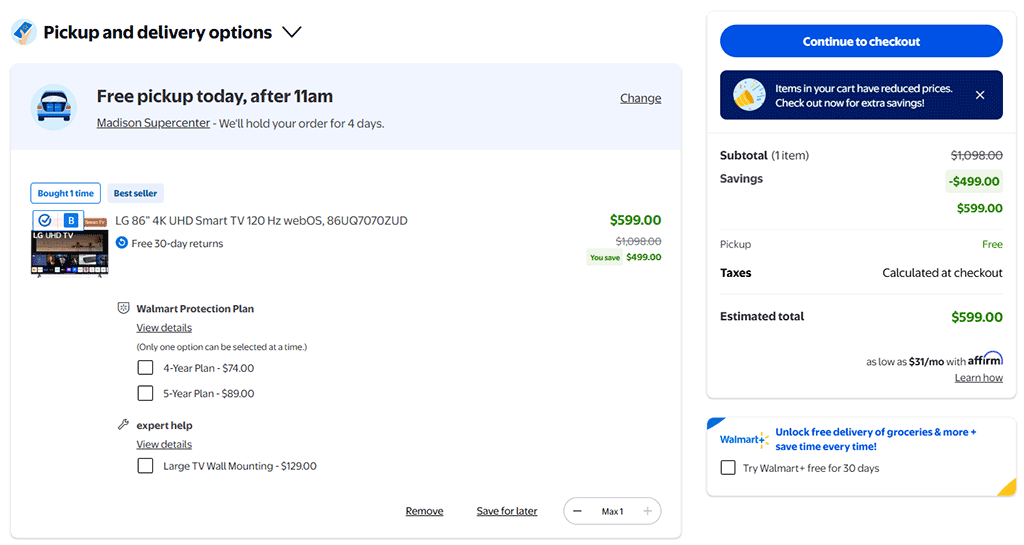Click the item price $599.00
This screenshot has height=545, width=1024.
[x=635, y=220]
